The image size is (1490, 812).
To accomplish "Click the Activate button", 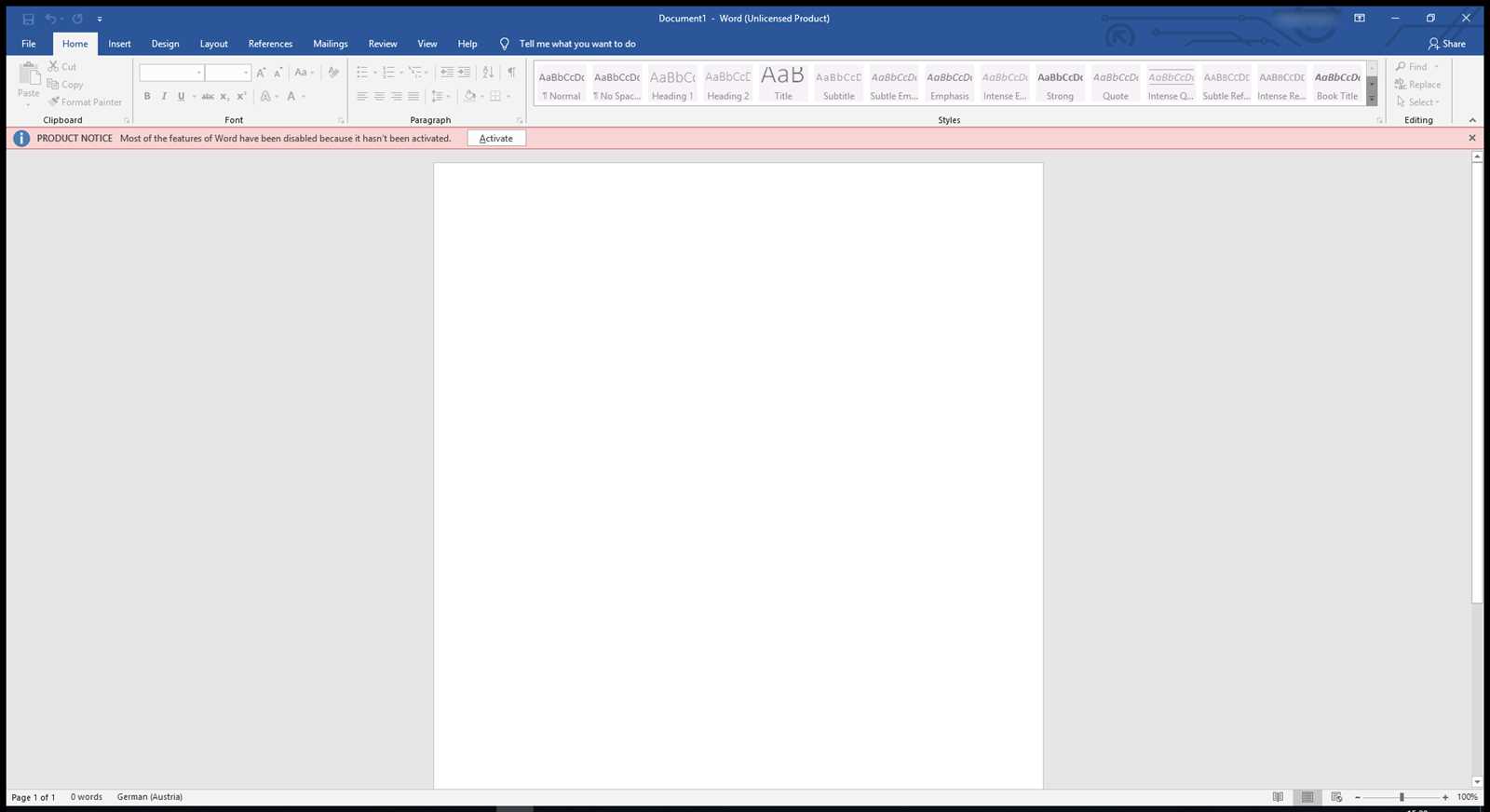I will [496, 138].
